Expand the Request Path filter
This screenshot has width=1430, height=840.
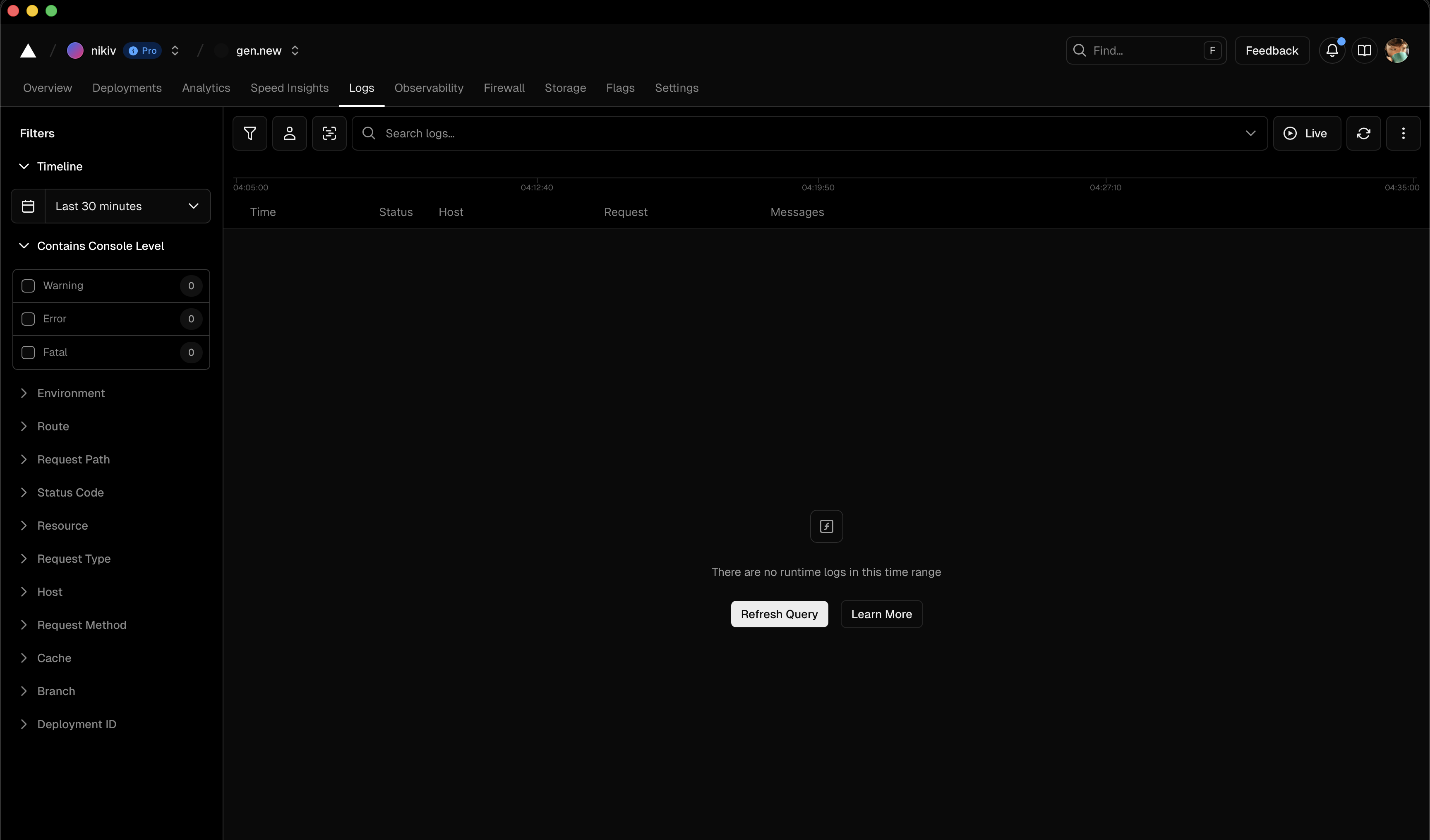tap(65, 459)
